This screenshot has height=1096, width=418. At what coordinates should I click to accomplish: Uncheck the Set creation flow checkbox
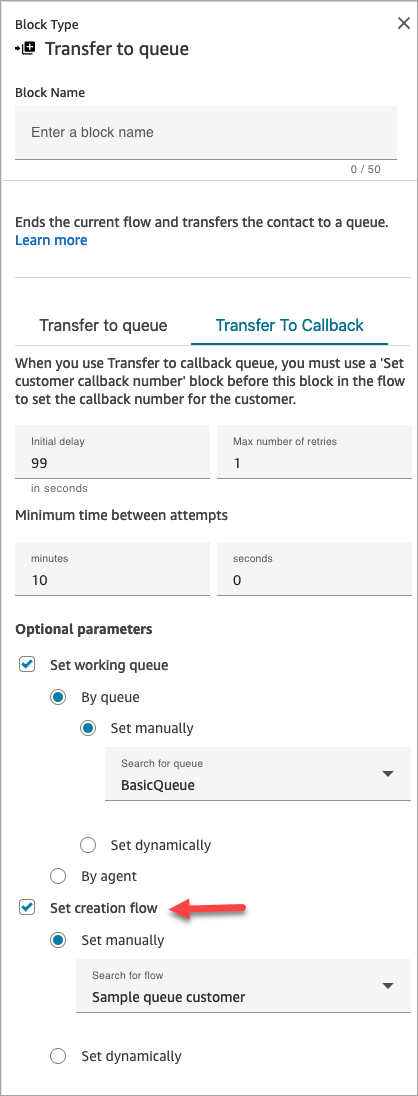pos(27,908)
